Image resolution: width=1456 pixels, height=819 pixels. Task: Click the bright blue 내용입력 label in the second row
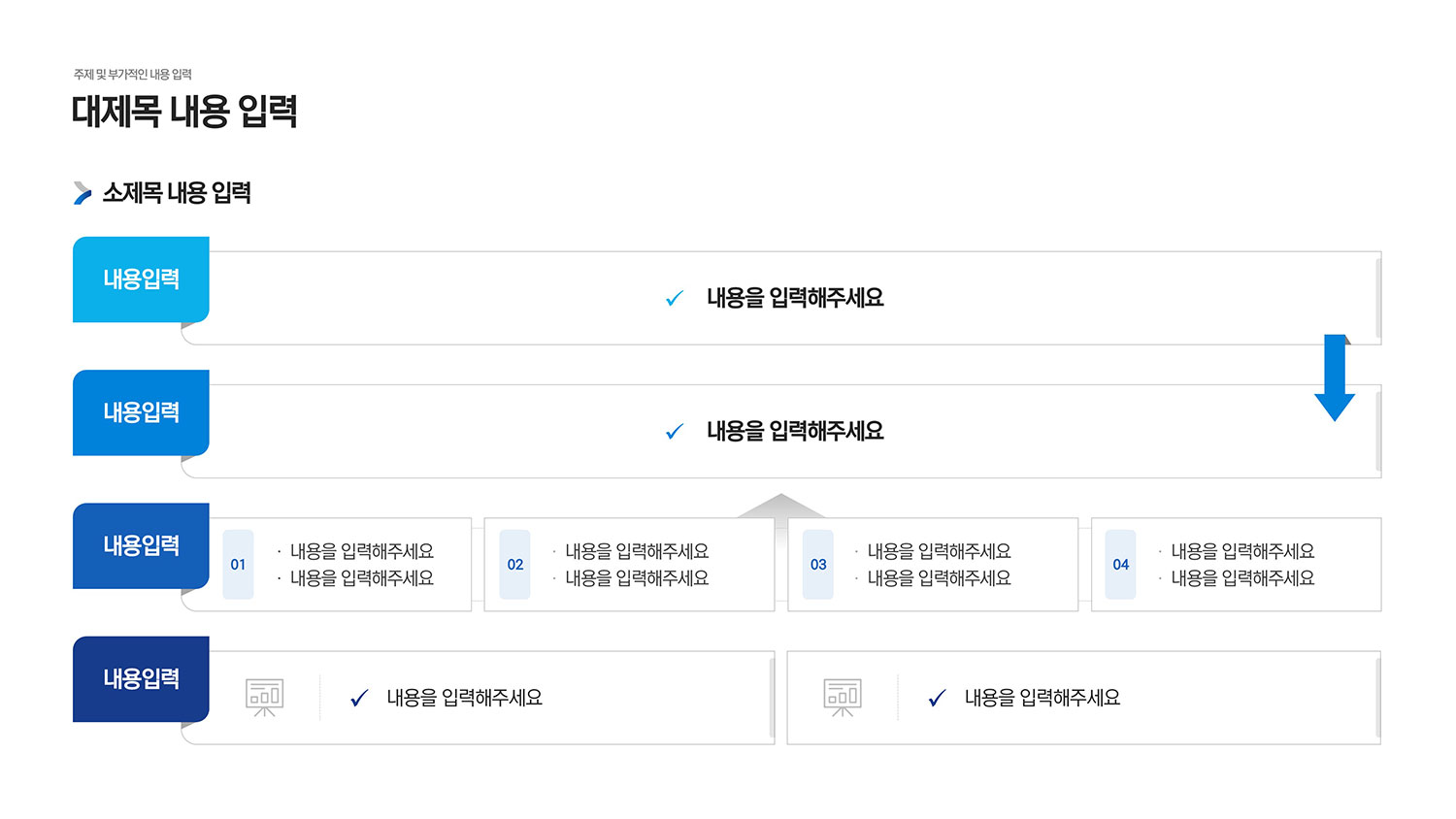[141, 412]
